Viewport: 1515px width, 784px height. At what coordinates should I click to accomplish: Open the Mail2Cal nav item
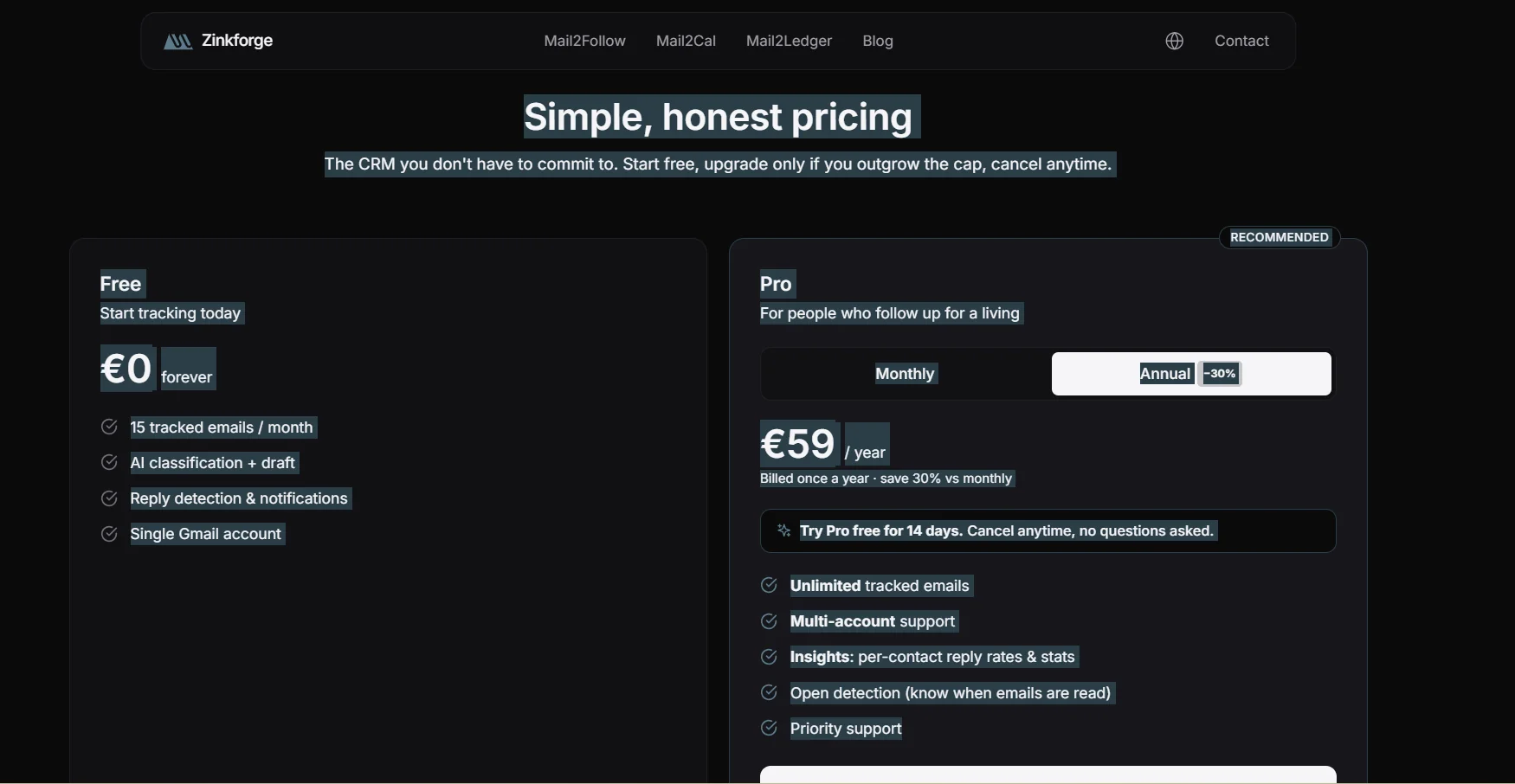pyautogui.click(x=686, y=41)
